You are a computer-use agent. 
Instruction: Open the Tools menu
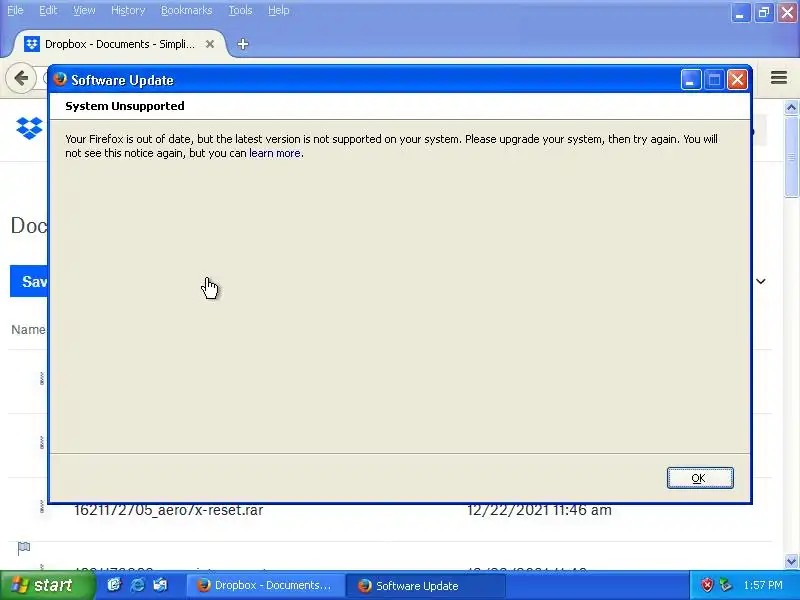[240, 10]
